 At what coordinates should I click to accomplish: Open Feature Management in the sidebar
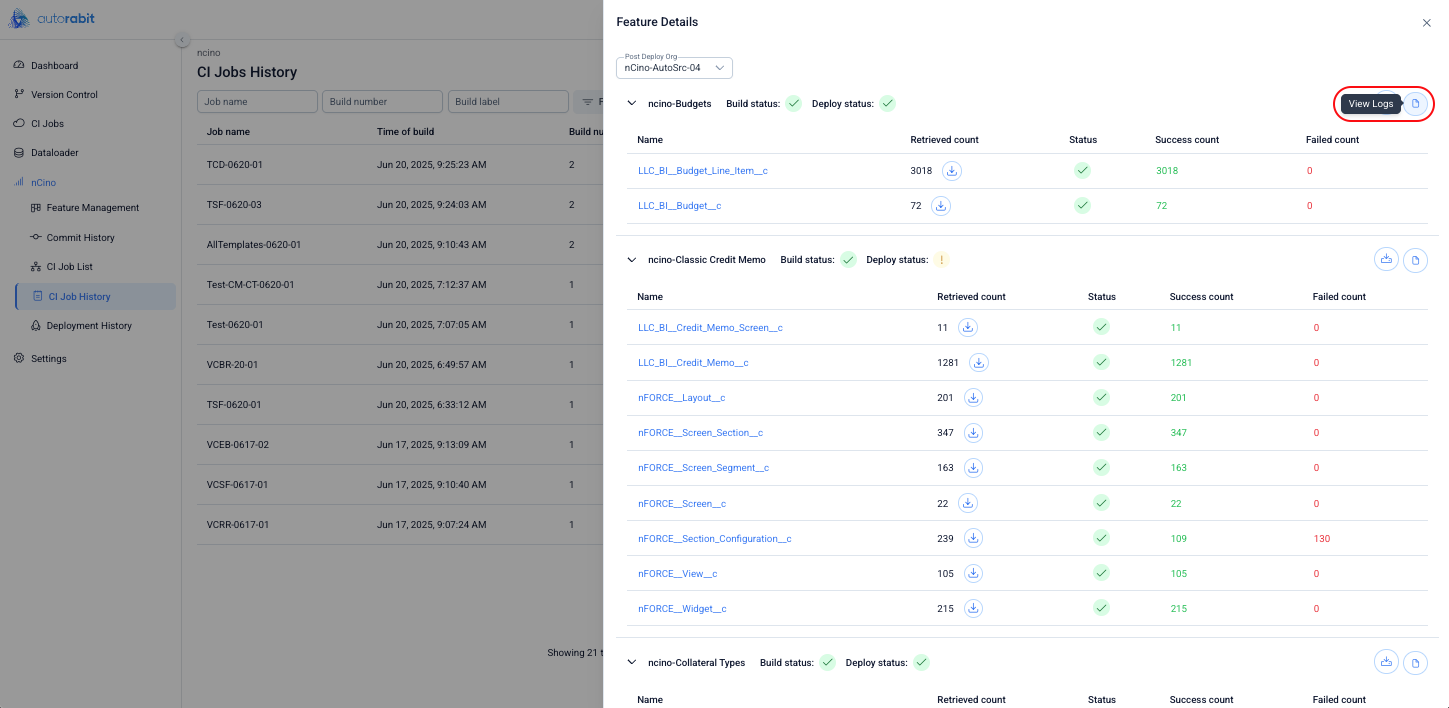(92, 208)
